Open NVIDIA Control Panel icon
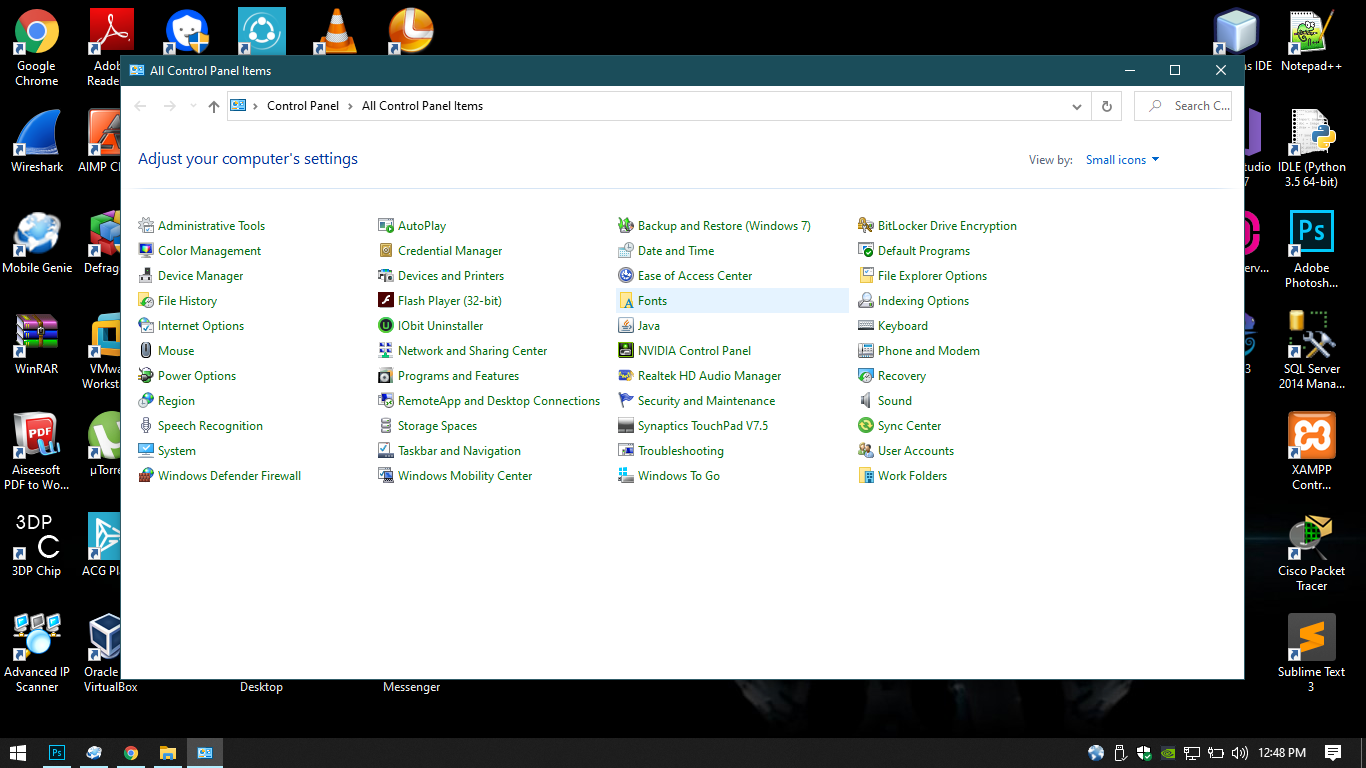Screen dimensions: 1366x768 click(x=626, y=351)
